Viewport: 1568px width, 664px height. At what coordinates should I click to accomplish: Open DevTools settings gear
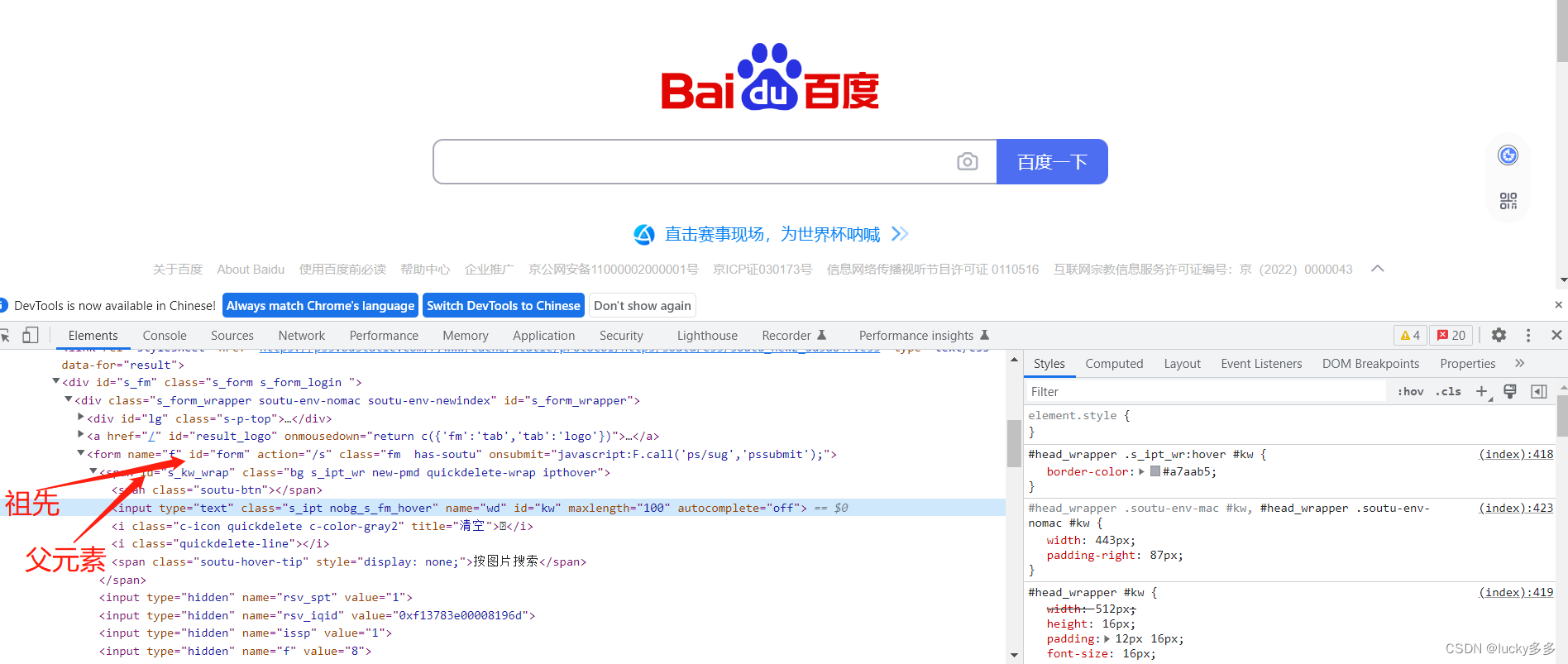click(x=1499, y=335)
